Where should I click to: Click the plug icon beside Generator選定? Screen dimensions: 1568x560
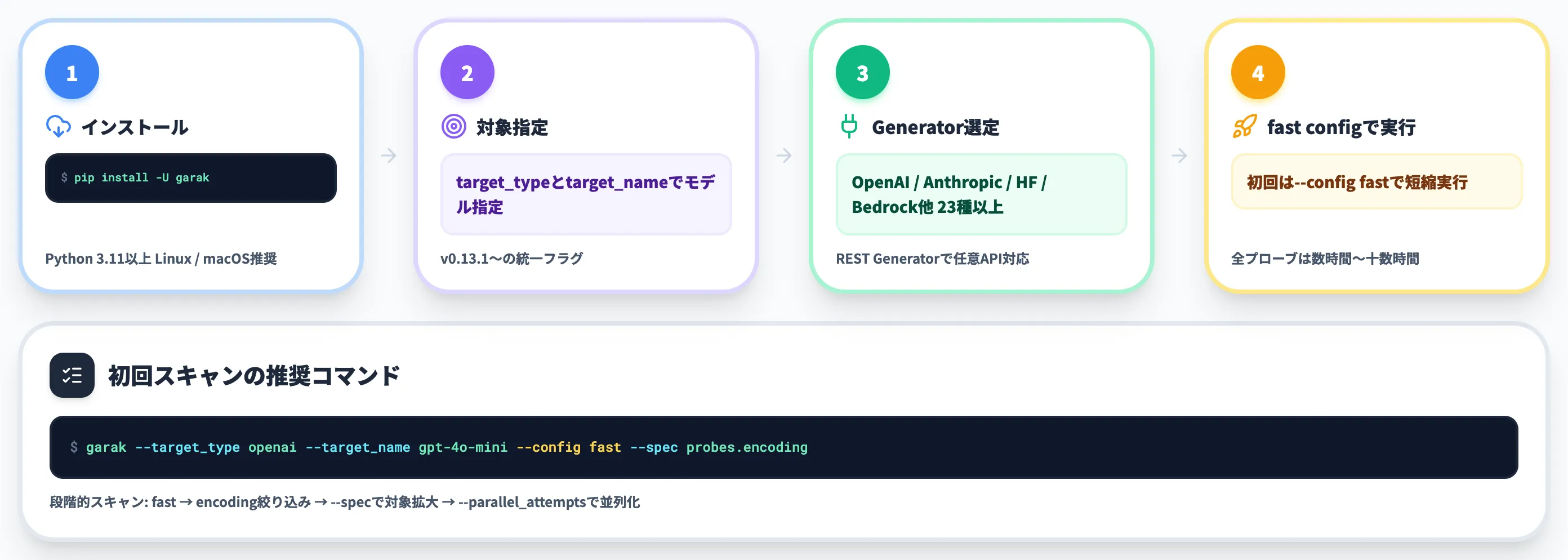(x=849, y=127)
